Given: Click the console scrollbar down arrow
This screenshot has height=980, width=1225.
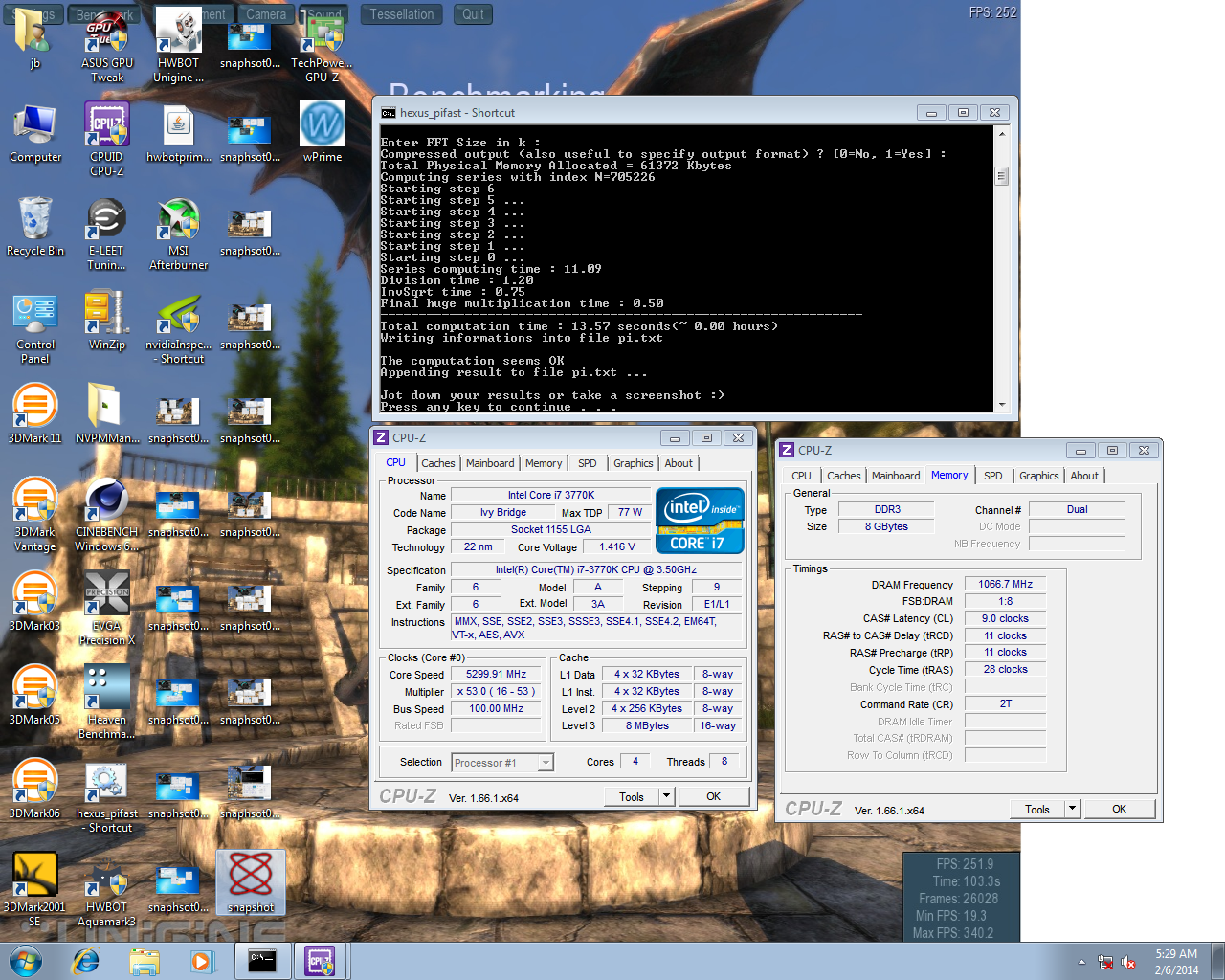Looking at the screenshot, I should 1001,405.
